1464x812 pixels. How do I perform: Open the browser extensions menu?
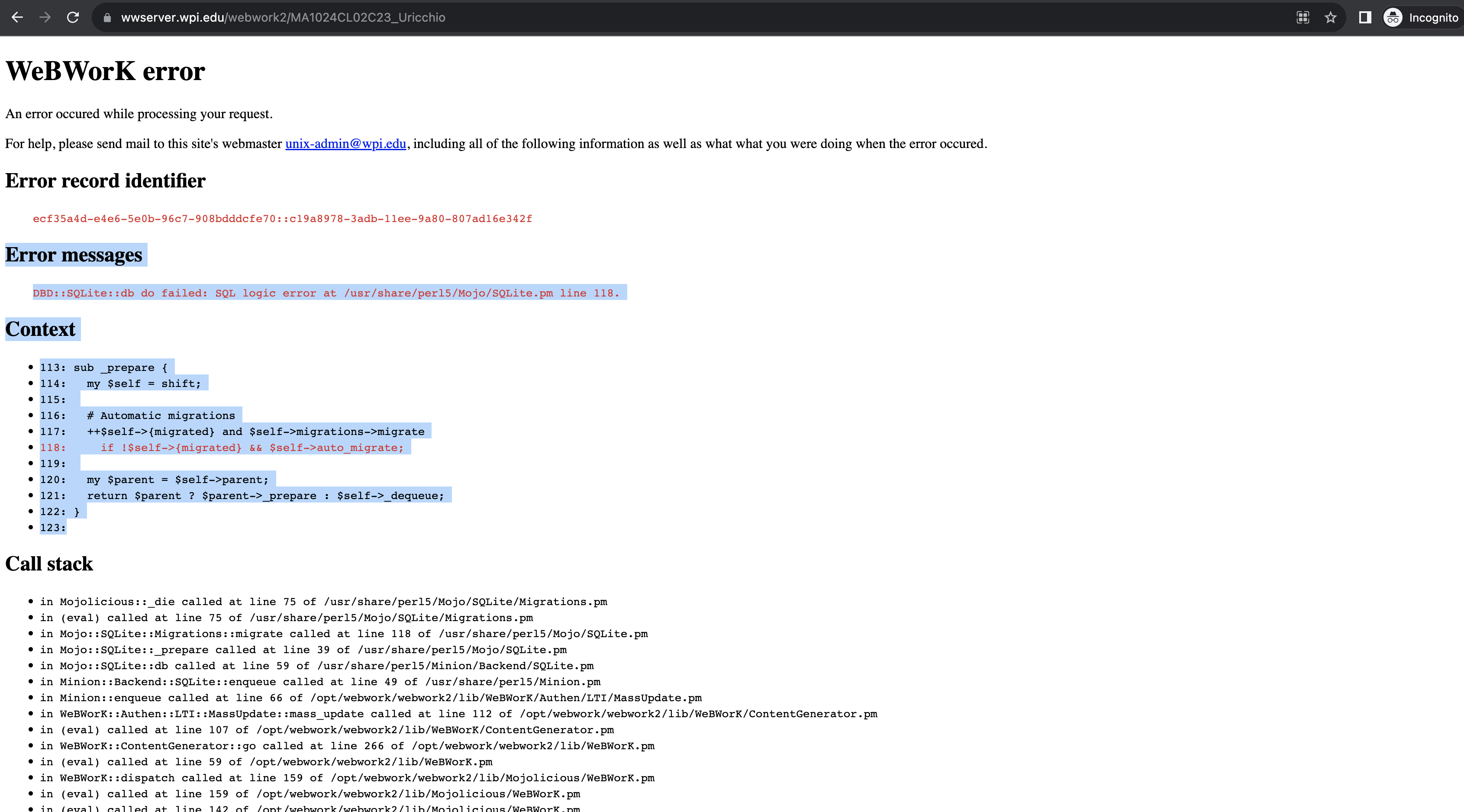coord(1303,18)
